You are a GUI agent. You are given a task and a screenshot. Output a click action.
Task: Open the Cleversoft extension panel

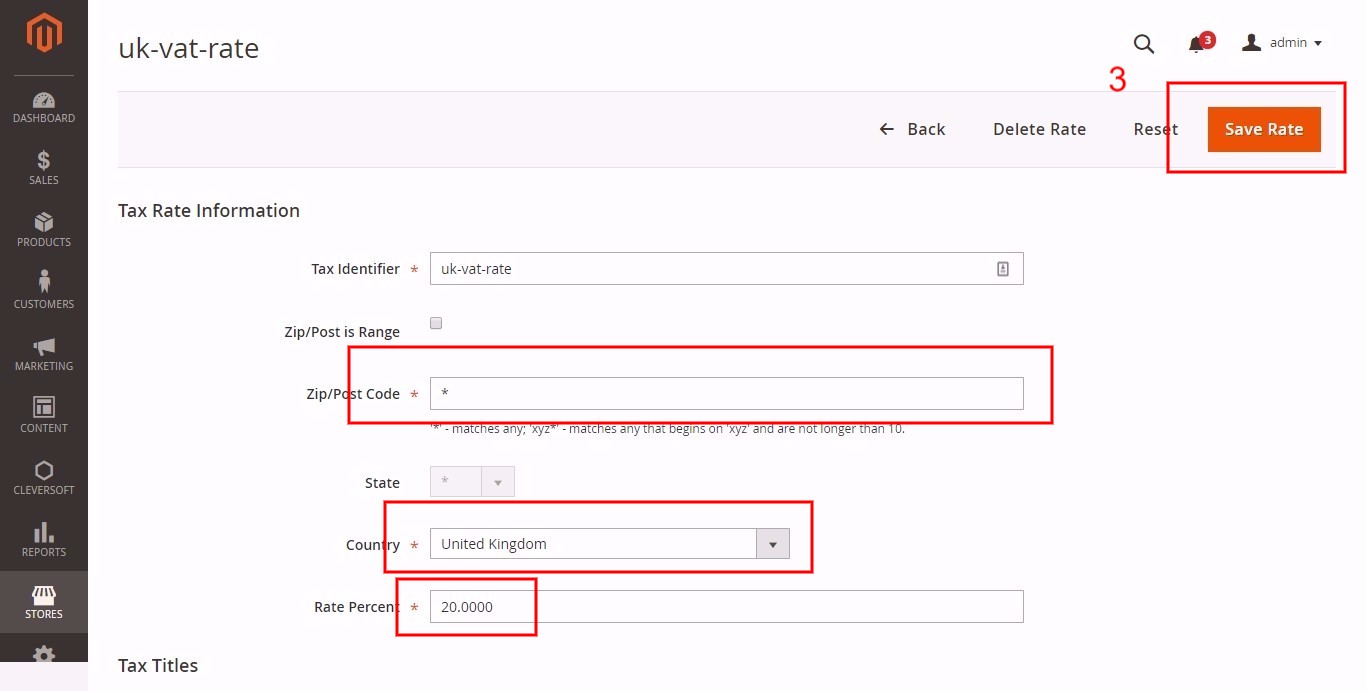coord(44,477)
